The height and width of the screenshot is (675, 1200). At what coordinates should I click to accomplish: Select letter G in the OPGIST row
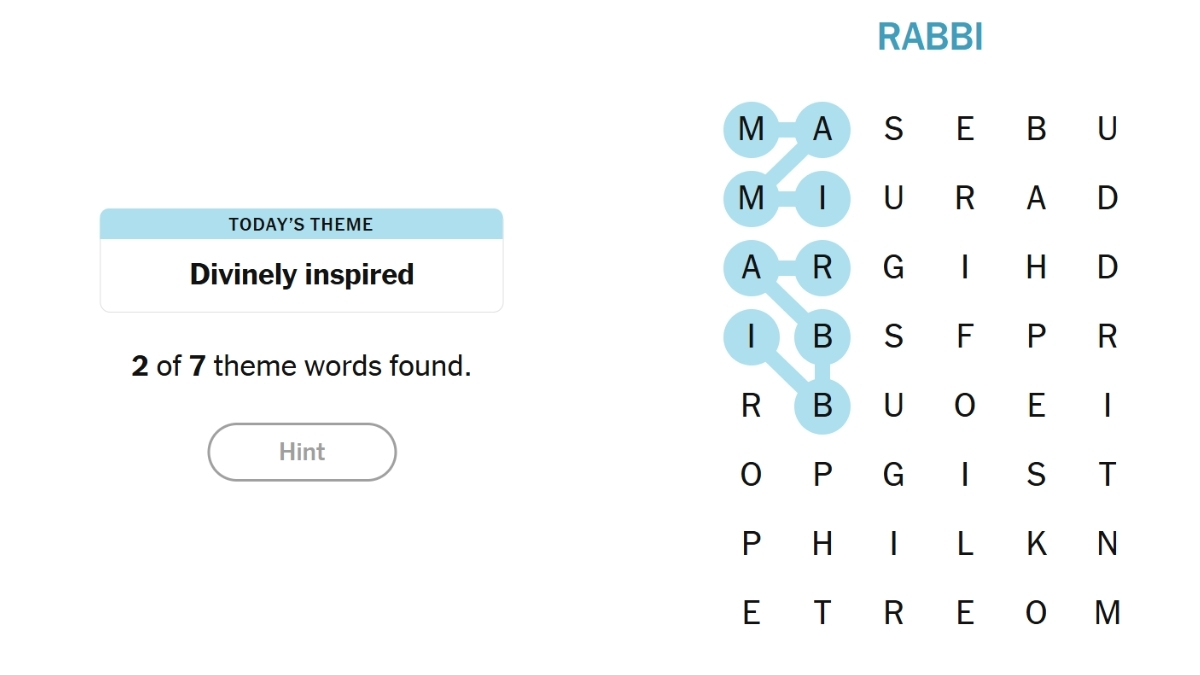pyautogui.click(x=893, y=474)
